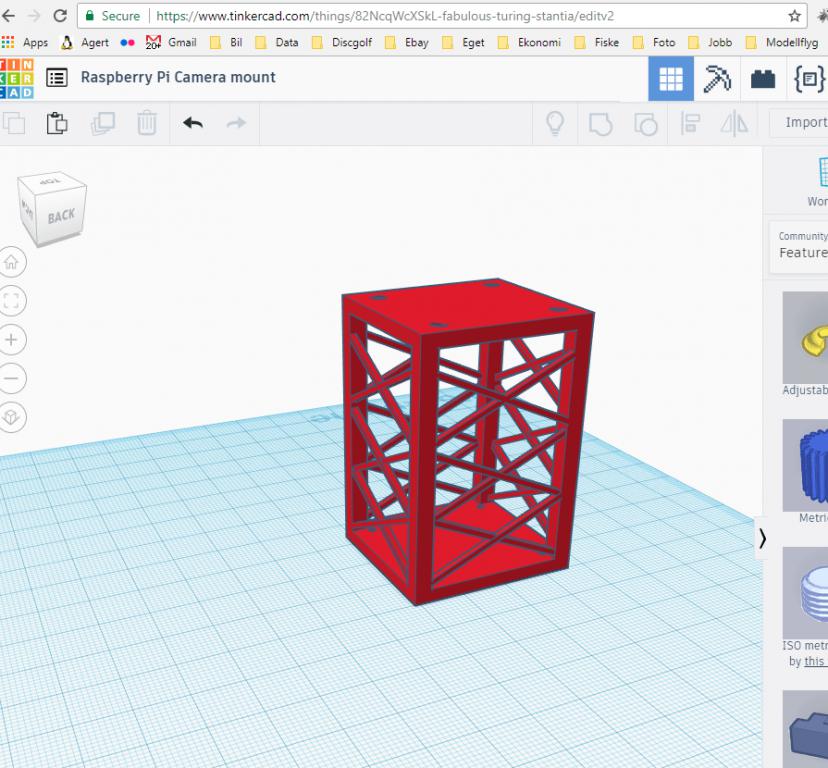Click the Undo arrow
Screen dimensions: 828x768
pyautogui.click(x=193, y=123)
